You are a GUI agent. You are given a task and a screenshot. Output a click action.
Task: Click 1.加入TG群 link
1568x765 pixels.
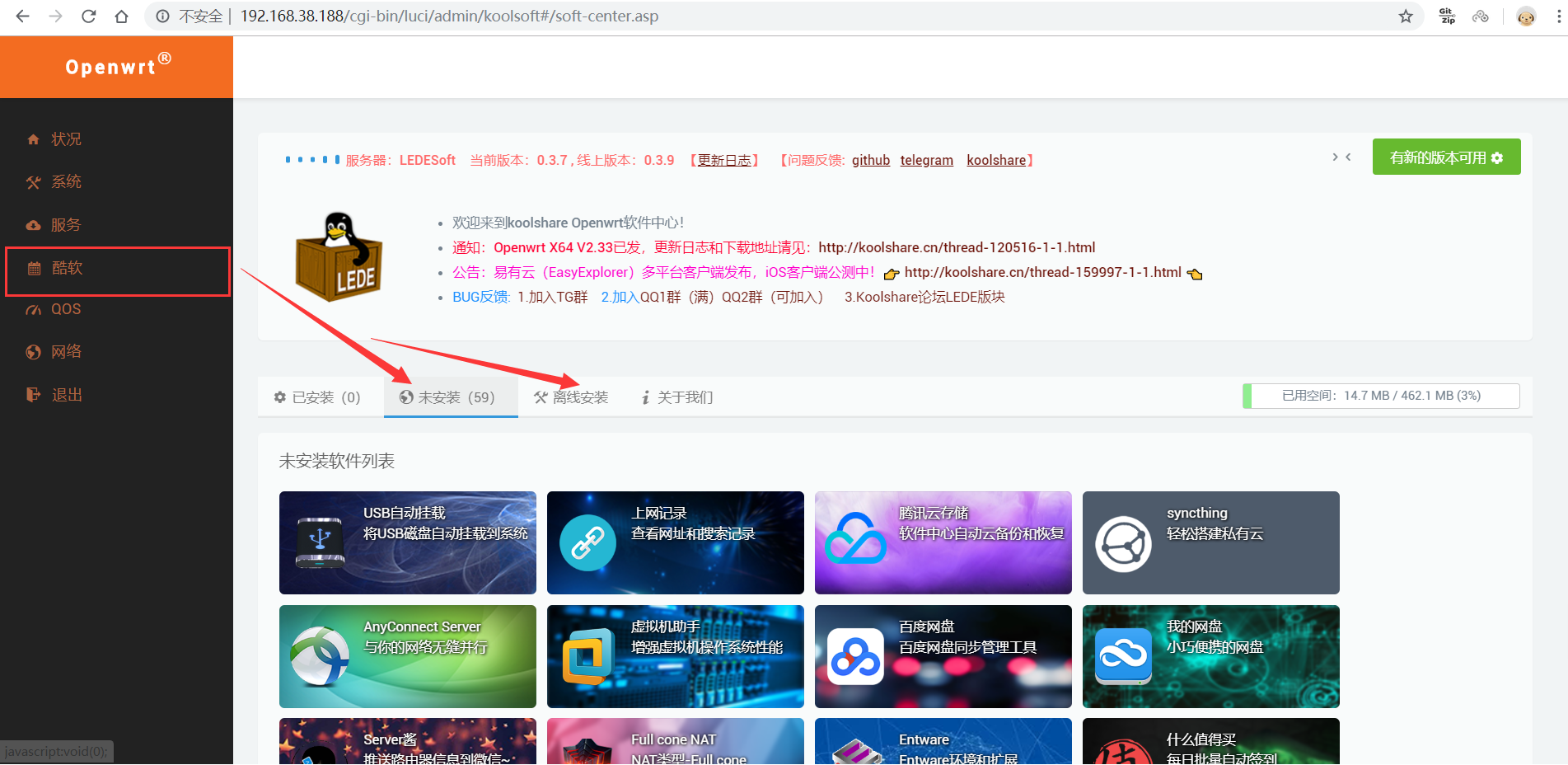[552, 297]
